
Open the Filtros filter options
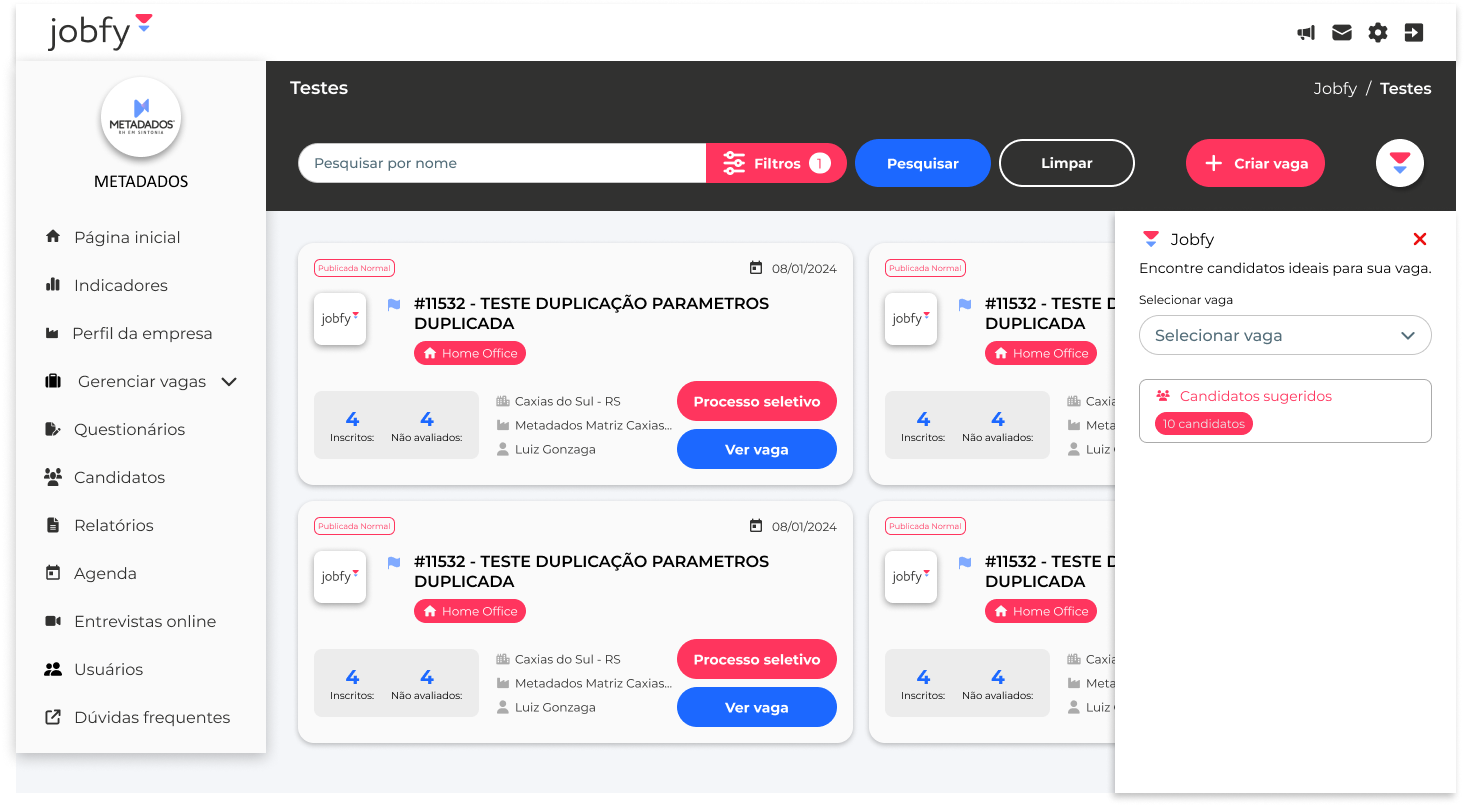tap(776, 163)
